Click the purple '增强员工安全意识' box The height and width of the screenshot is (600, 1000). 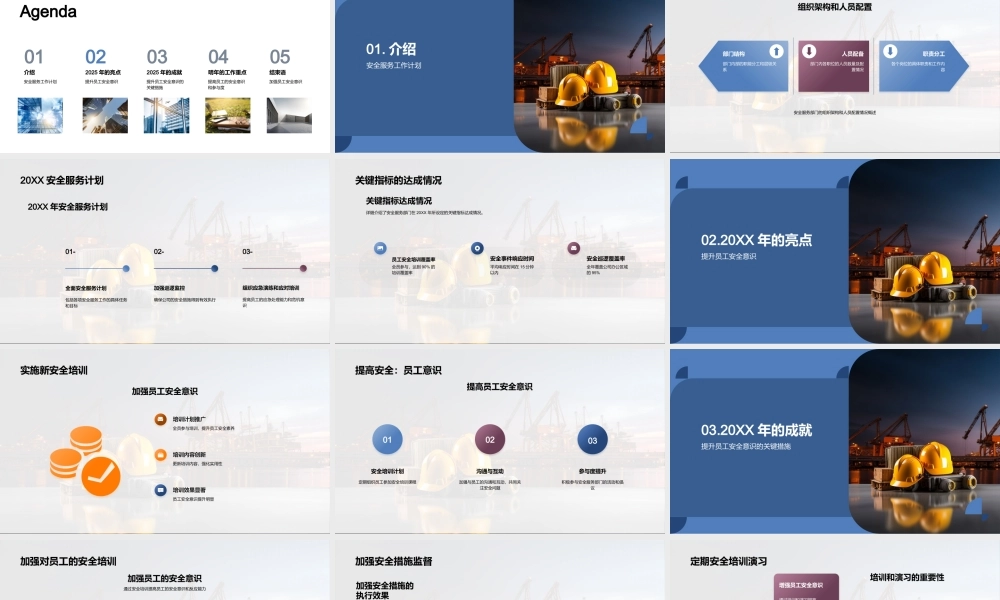point(806,587)
